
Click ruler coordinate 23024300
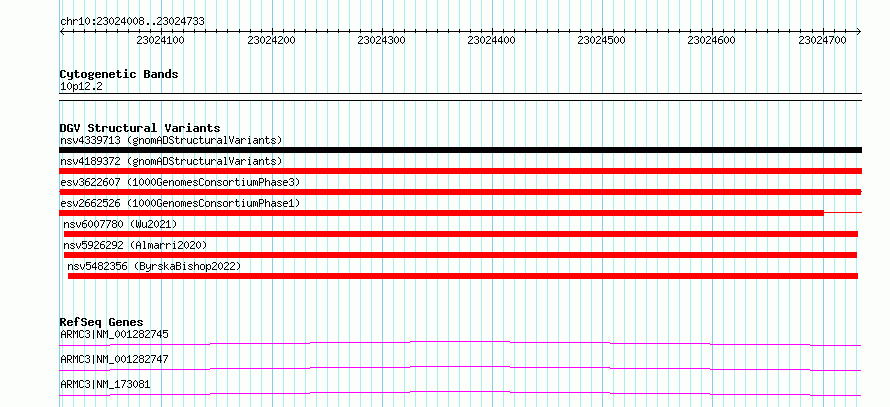(x=381, y=40)
